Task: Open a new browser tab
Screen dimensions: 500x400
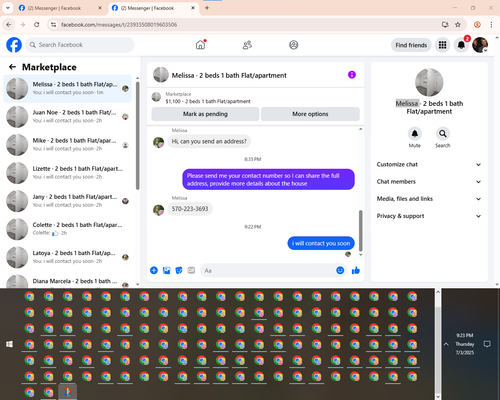Action: (x=207, y=8)
